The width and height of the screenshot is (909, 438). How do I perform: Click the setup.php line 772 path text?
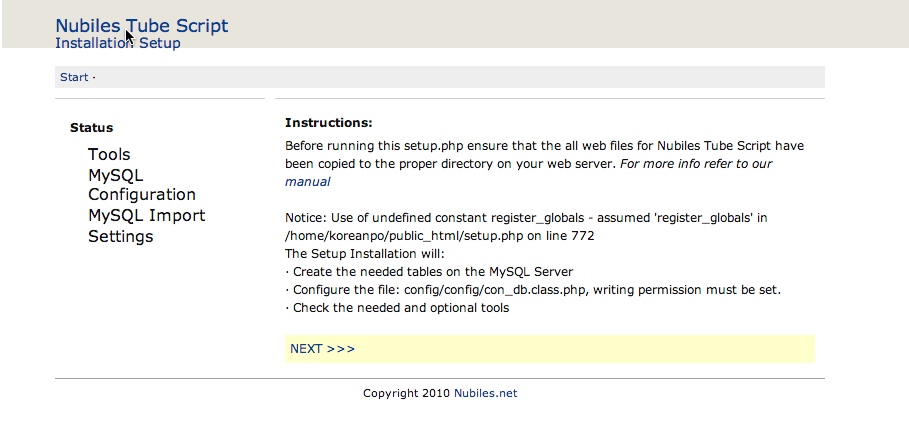tap(439, 236)
